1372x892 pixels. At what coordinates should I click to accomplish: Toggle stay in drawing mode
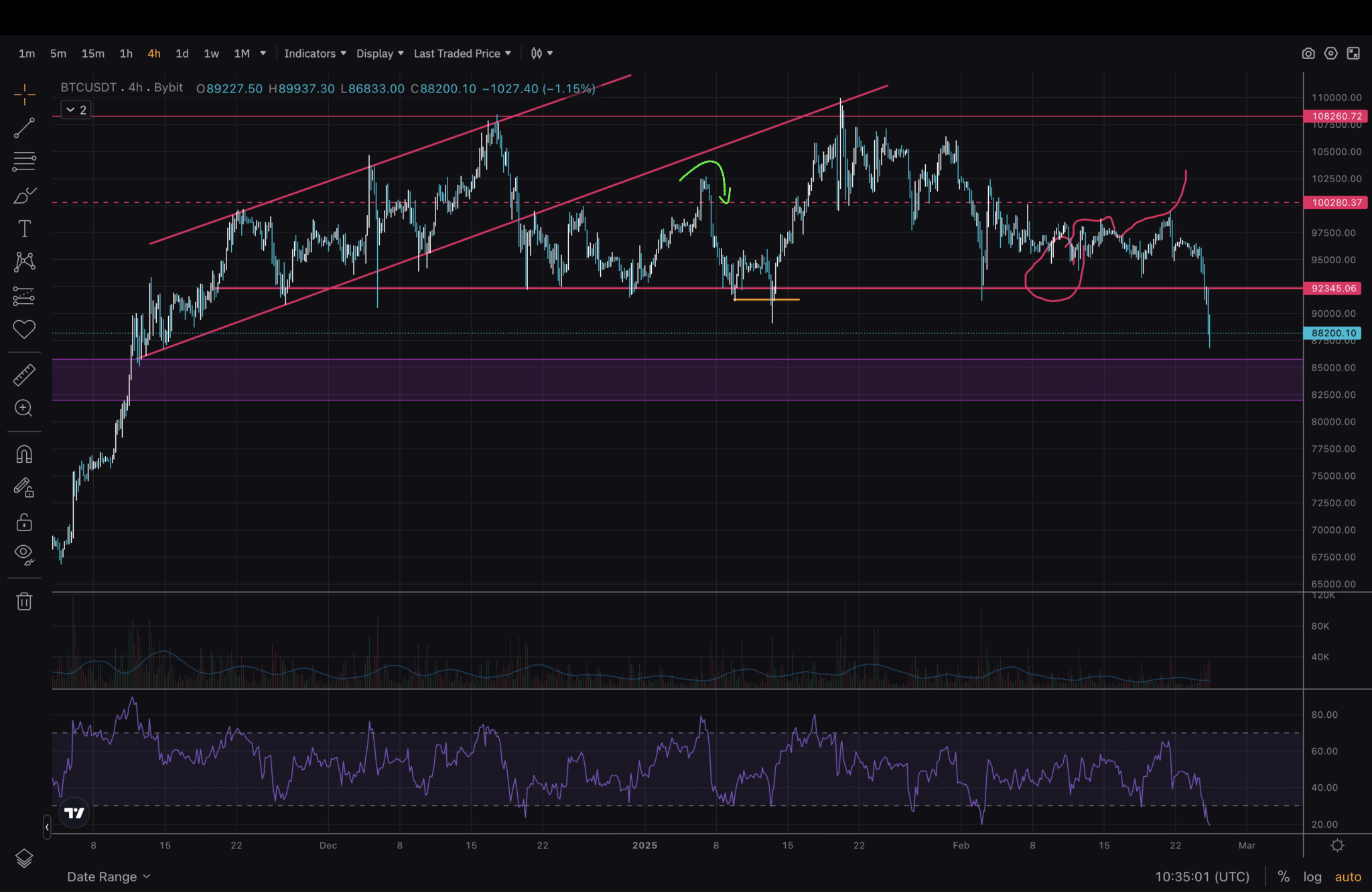pyautogui.click(x=24, y=488)
